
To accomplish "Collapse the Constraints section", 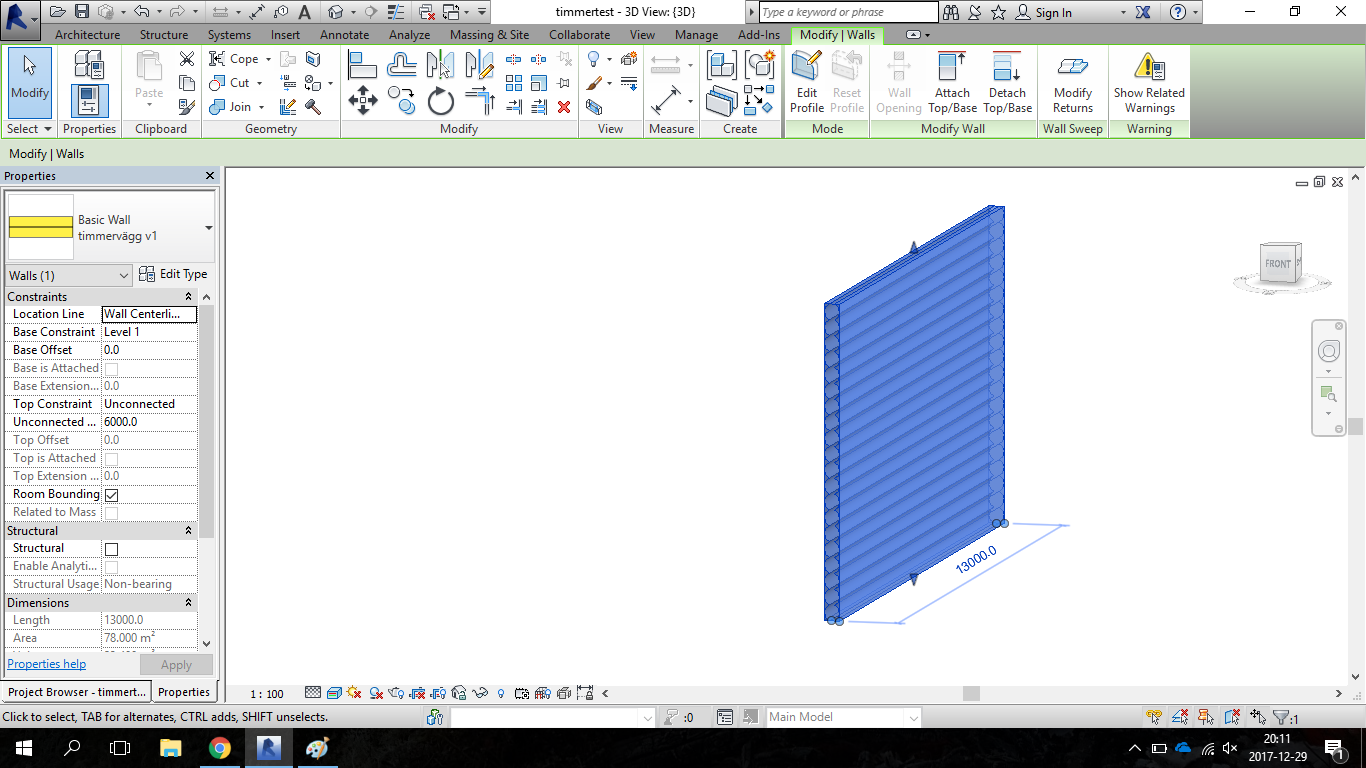I will point(188,297).
